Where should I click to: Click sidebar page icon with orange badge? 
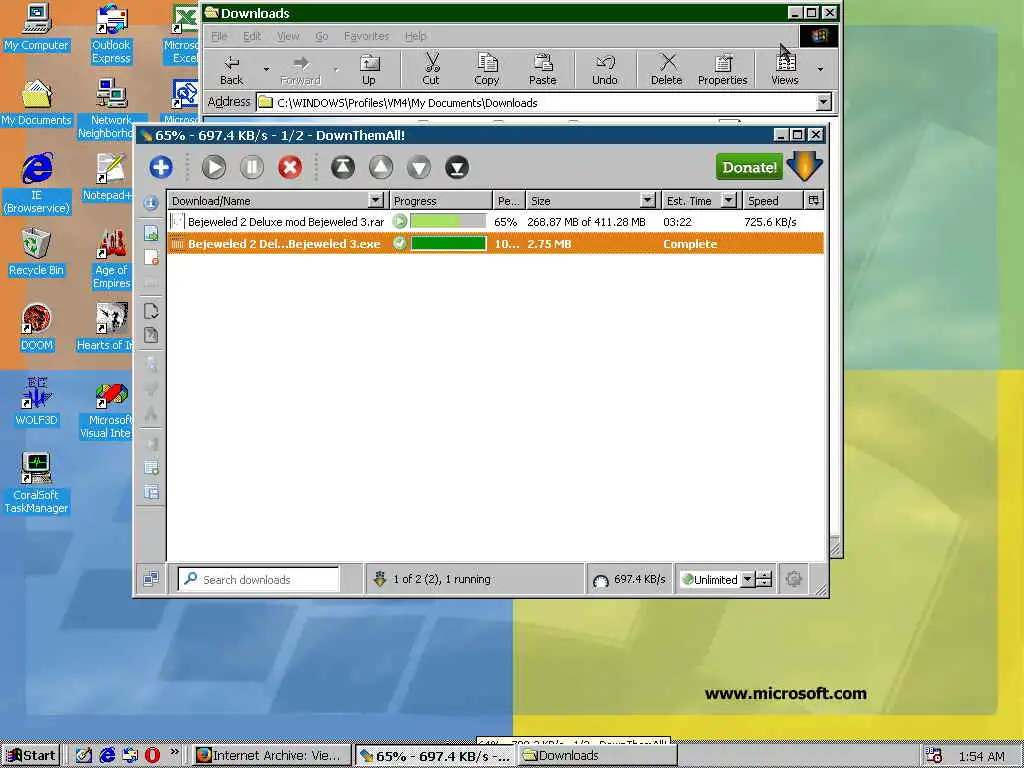click(x=151, y=257)
